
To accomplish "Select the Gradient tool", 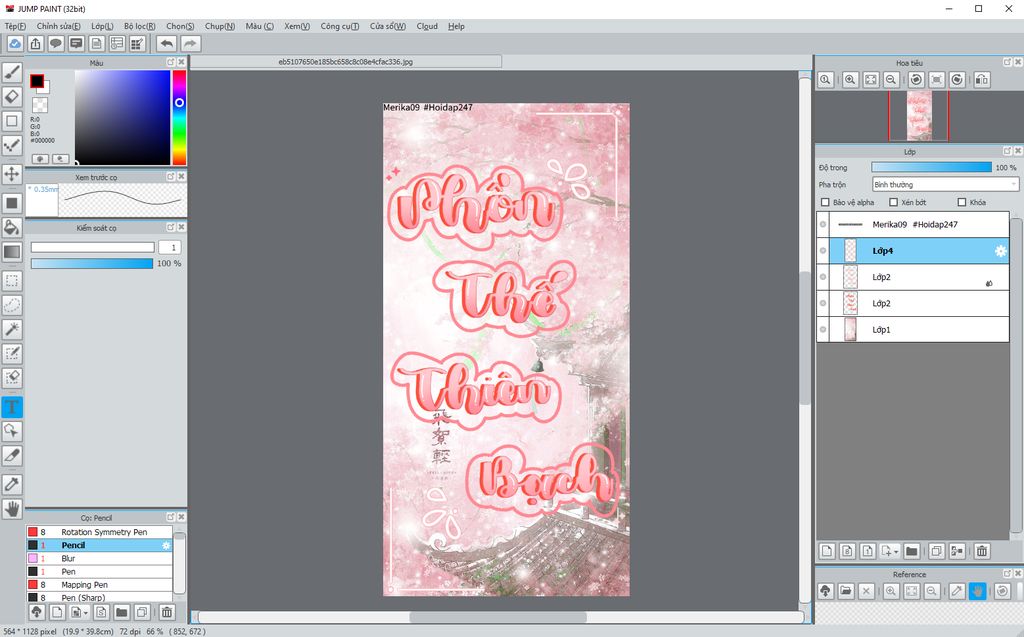I will click(x=12, y=252).
